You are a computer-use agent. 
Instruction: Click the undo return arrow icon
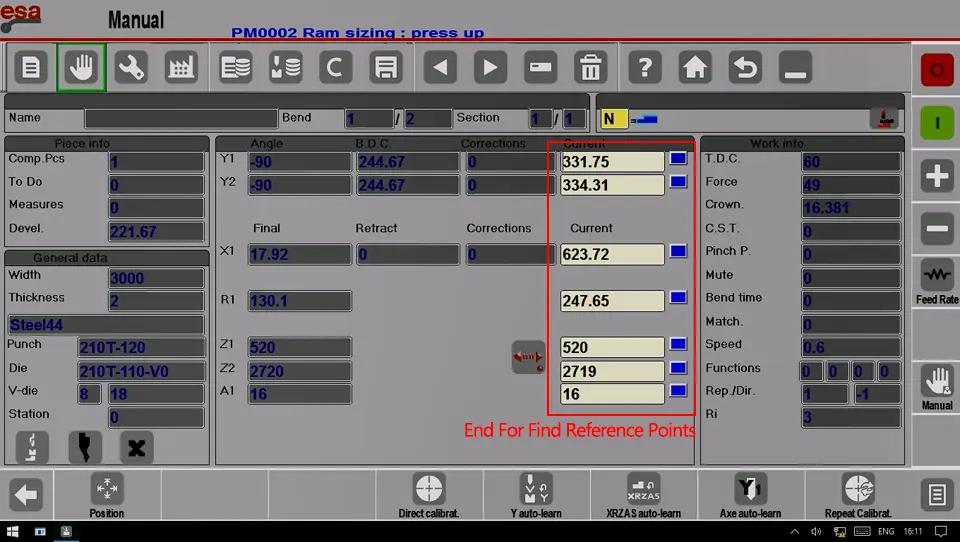(x=745, y=67)
